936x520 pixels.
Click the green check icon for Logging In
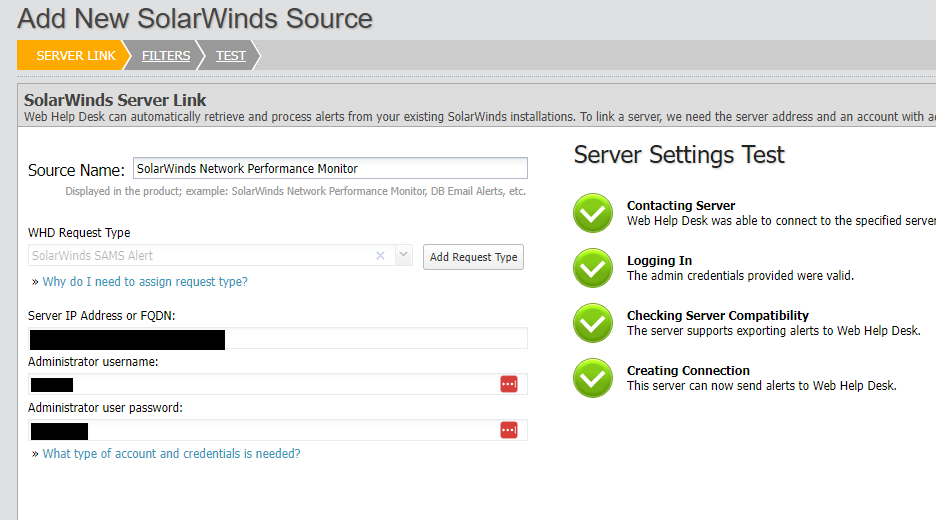(x=593, y=268)
